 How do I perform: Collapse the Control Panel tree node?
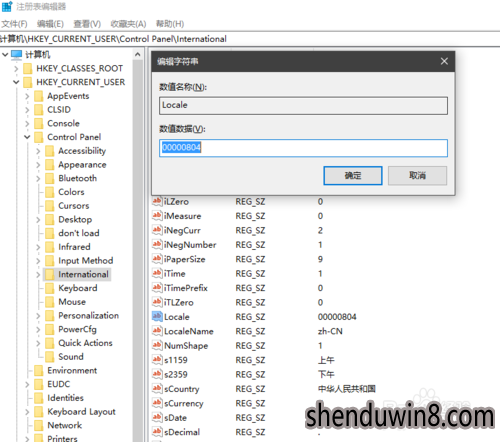[x=27, y=137]
